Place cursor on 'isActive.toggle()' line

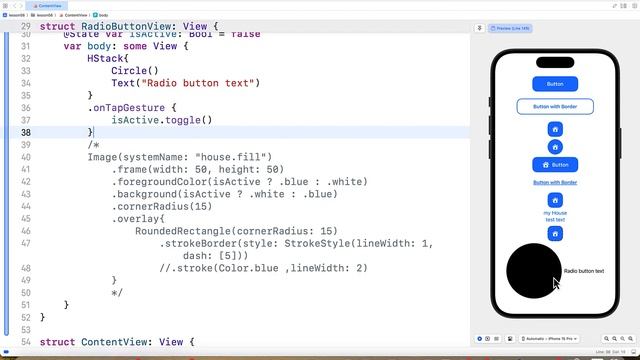tap(162, 120)
